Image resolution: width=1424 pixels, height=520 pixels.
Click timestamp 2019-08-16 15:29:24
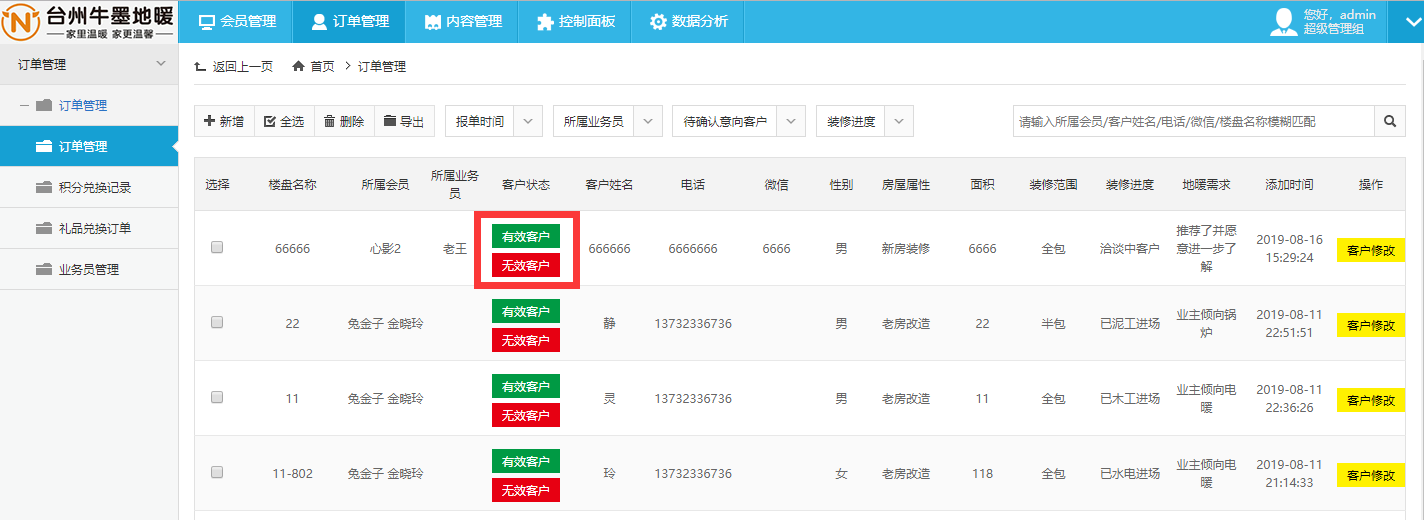coord(1289,248)
